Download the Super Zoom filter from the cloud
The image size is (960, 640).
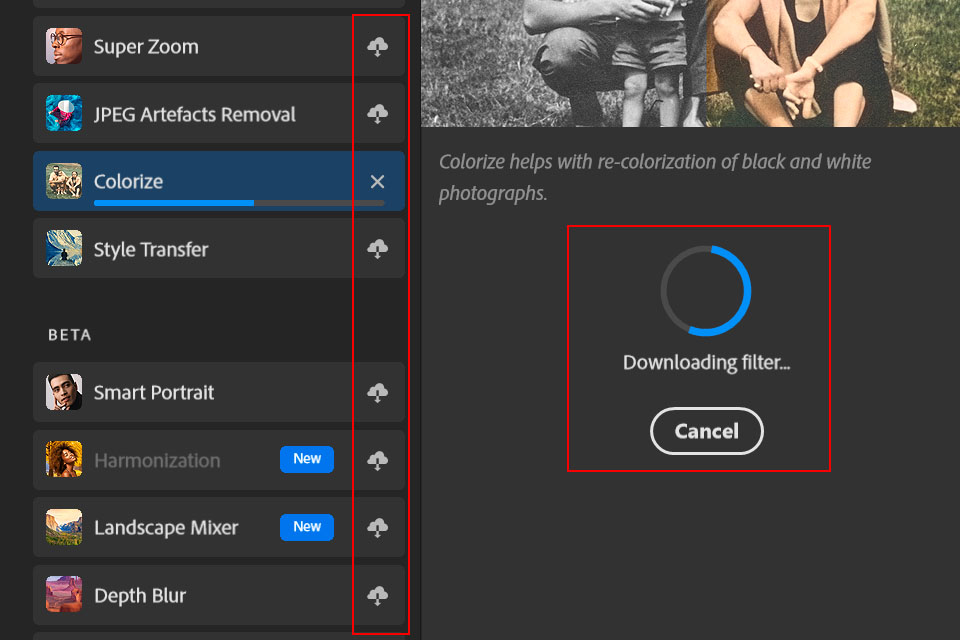[378, 47]
